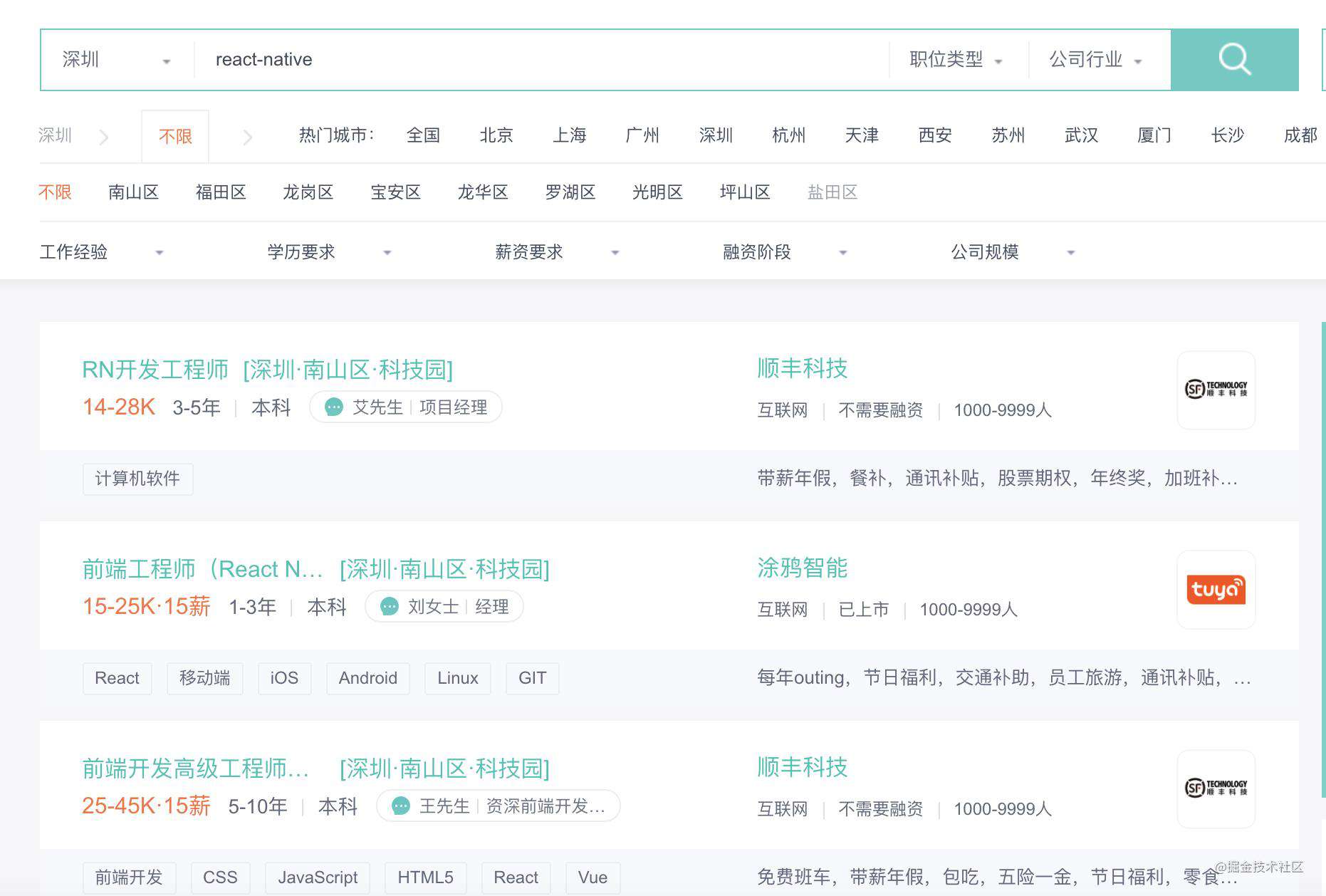Screen dimensions: 1326x896
Task: Select hot city 西安
Action: coord(935,135)
